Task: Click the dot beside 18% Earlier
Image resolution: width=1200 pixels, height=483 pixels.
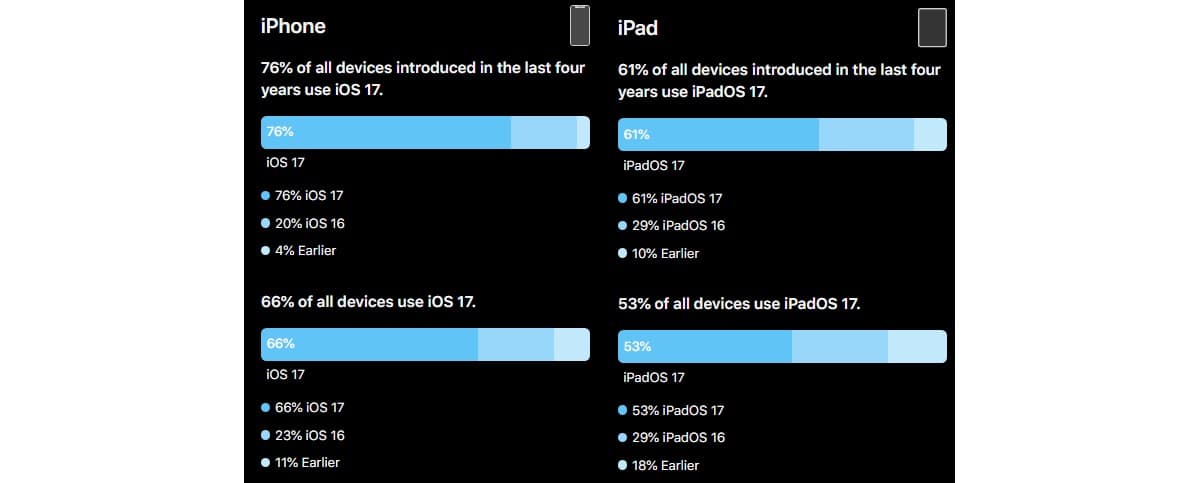Action: click(x=623, y=465)
